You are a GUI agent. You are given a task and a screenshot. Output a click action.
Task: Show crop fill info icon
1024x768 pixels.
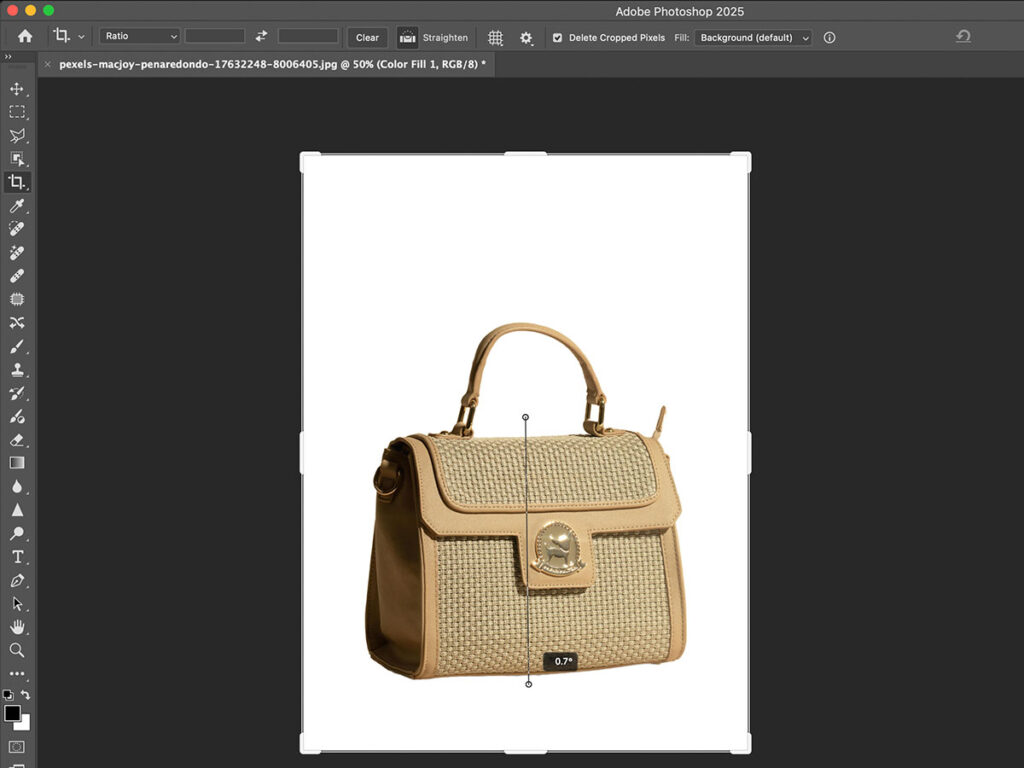(x=829, y=37)
